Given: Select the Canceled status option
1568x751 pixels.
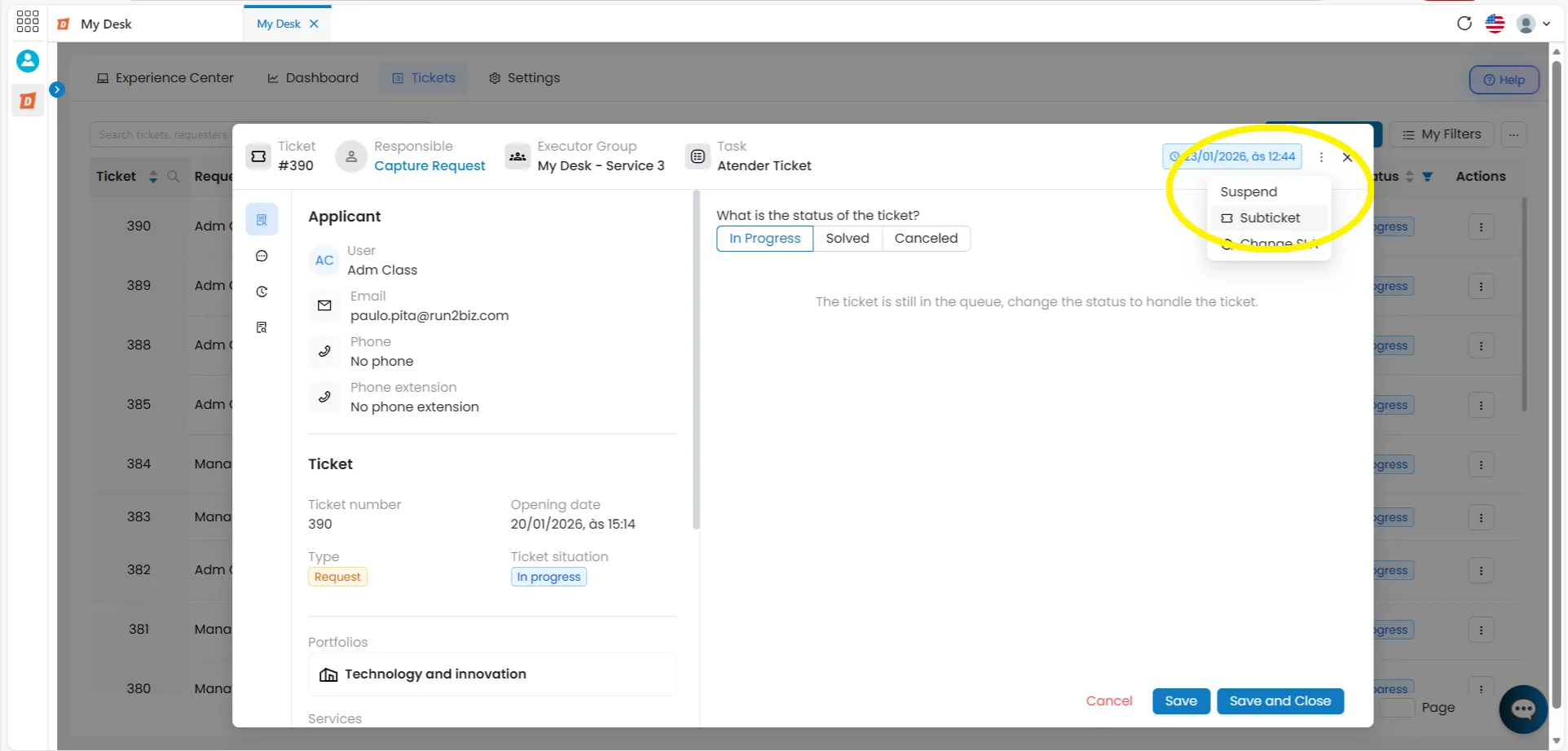Looking at the screenshot, I should coord(926,239).
